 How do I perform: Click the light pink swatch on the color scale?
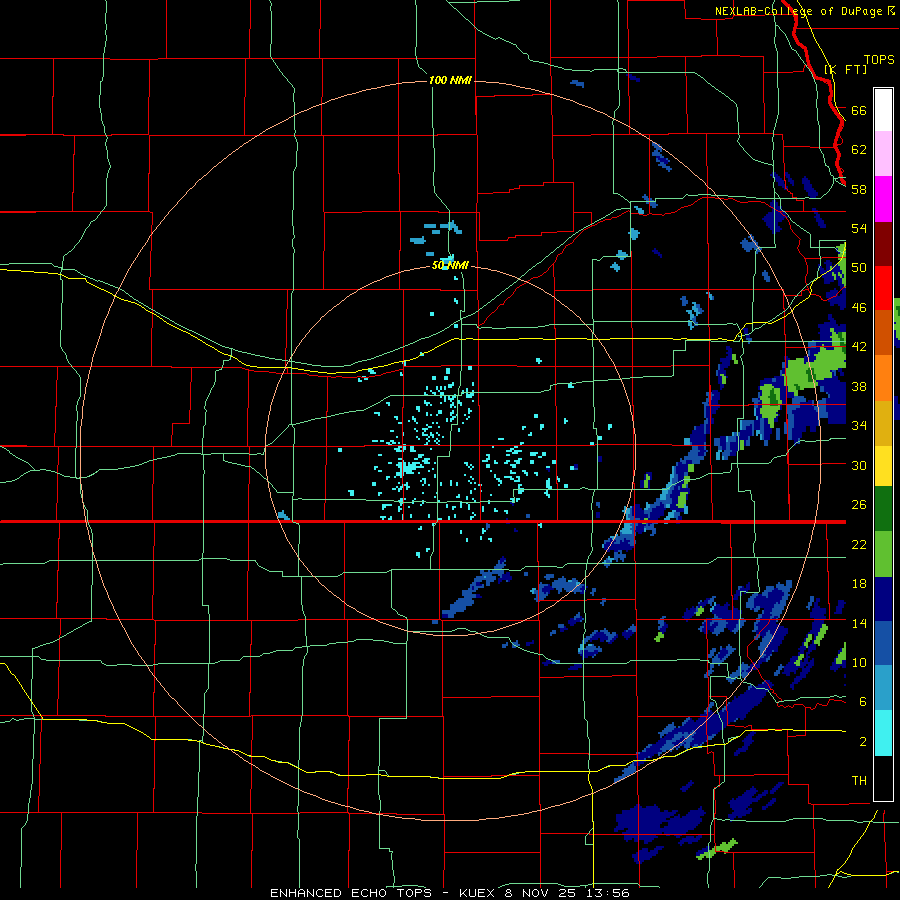tap(883, 154)
